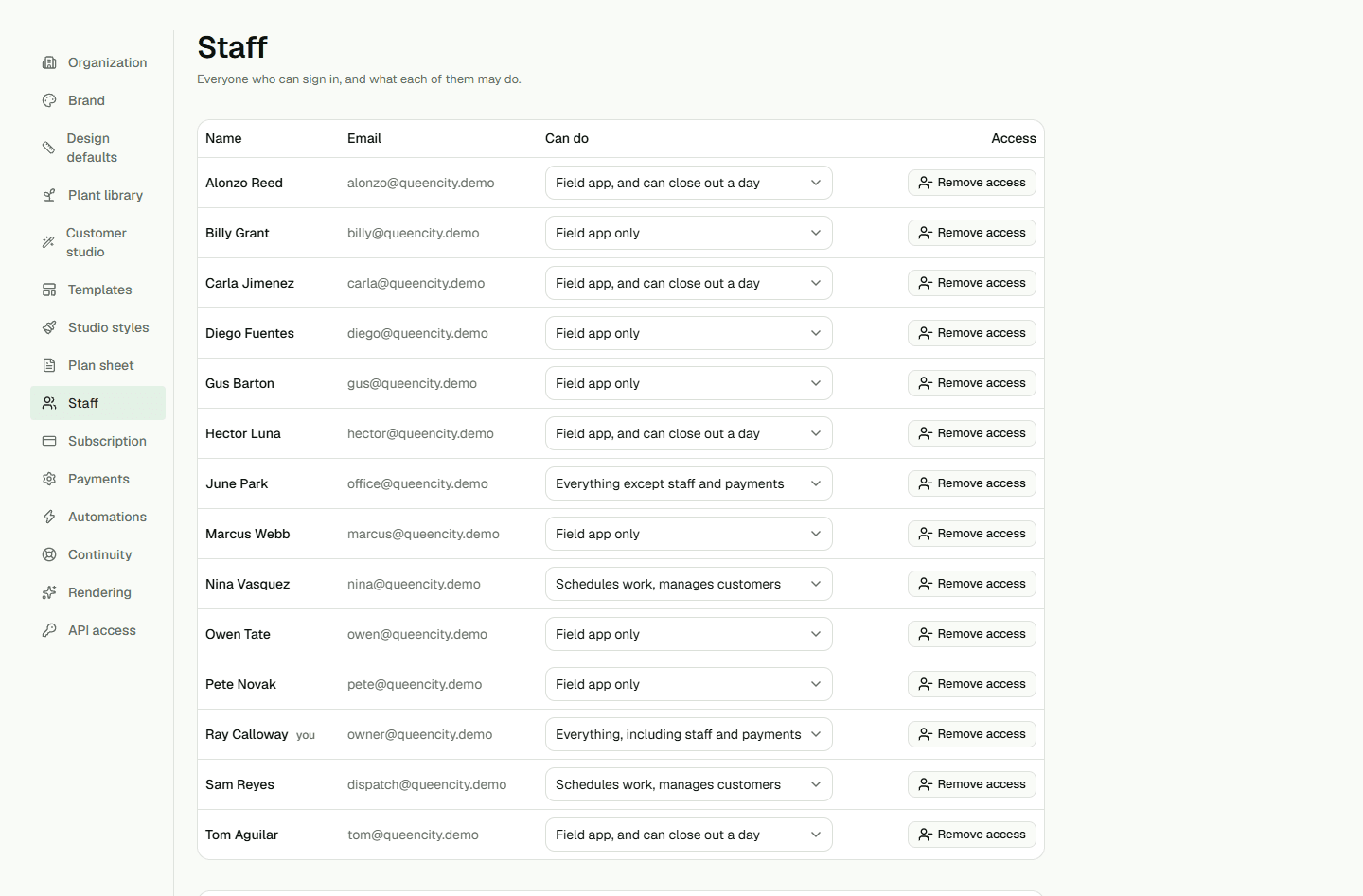Screen dimensions: 1363x896
Task: Go to the Templates section
Action: (97, 290)
